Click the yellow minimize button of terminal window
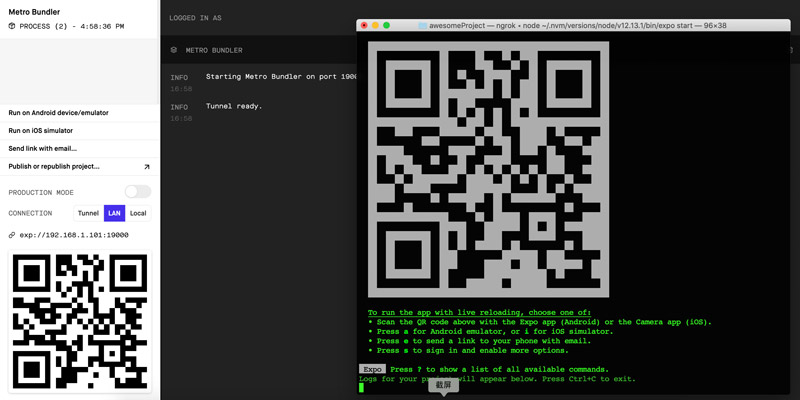800x400 pixels. [x=375, y=25]
